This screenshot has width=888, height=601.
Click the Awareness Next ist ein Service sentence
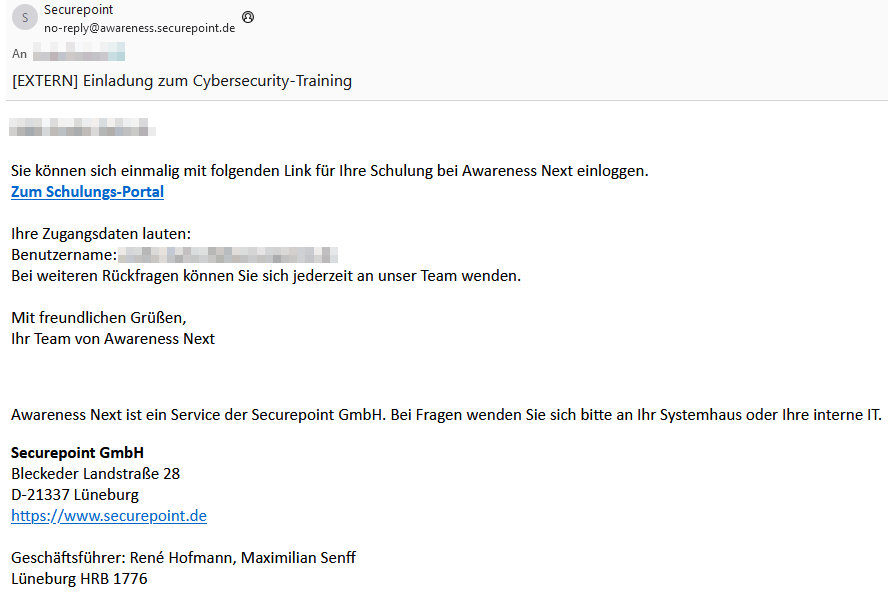pos(446,415)
